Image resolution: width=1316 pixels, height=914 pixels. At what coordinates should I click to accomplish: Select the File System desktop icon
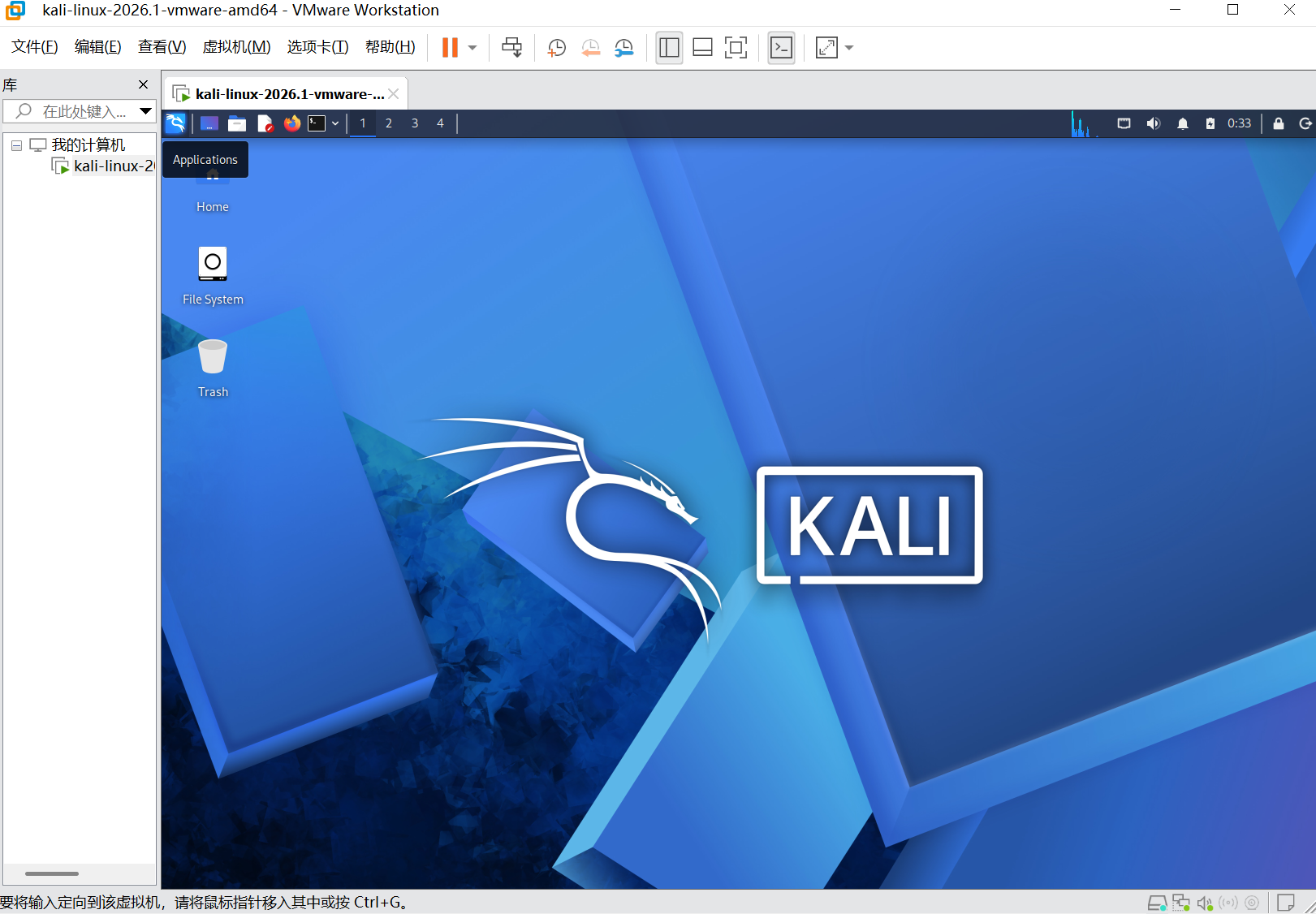(x=213, y=276)
